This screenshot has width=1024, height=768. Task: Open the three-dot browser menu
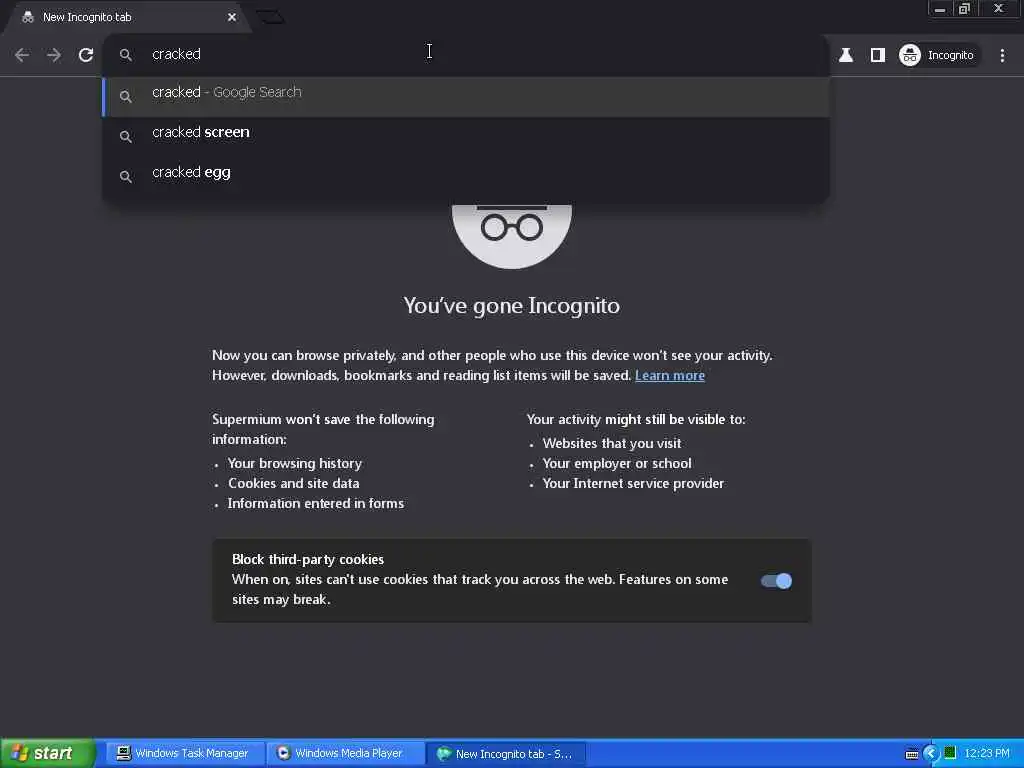[x=1002, y=55]
